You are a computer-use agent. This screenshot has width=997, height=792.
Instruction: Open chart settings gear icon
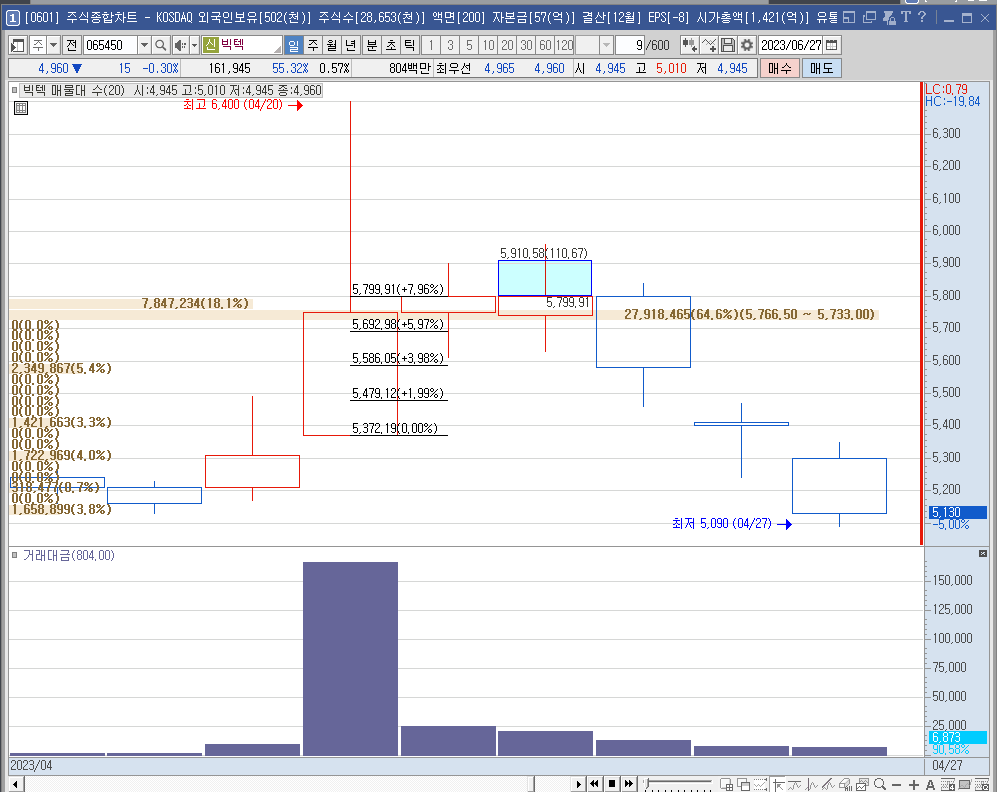point(747,45)
